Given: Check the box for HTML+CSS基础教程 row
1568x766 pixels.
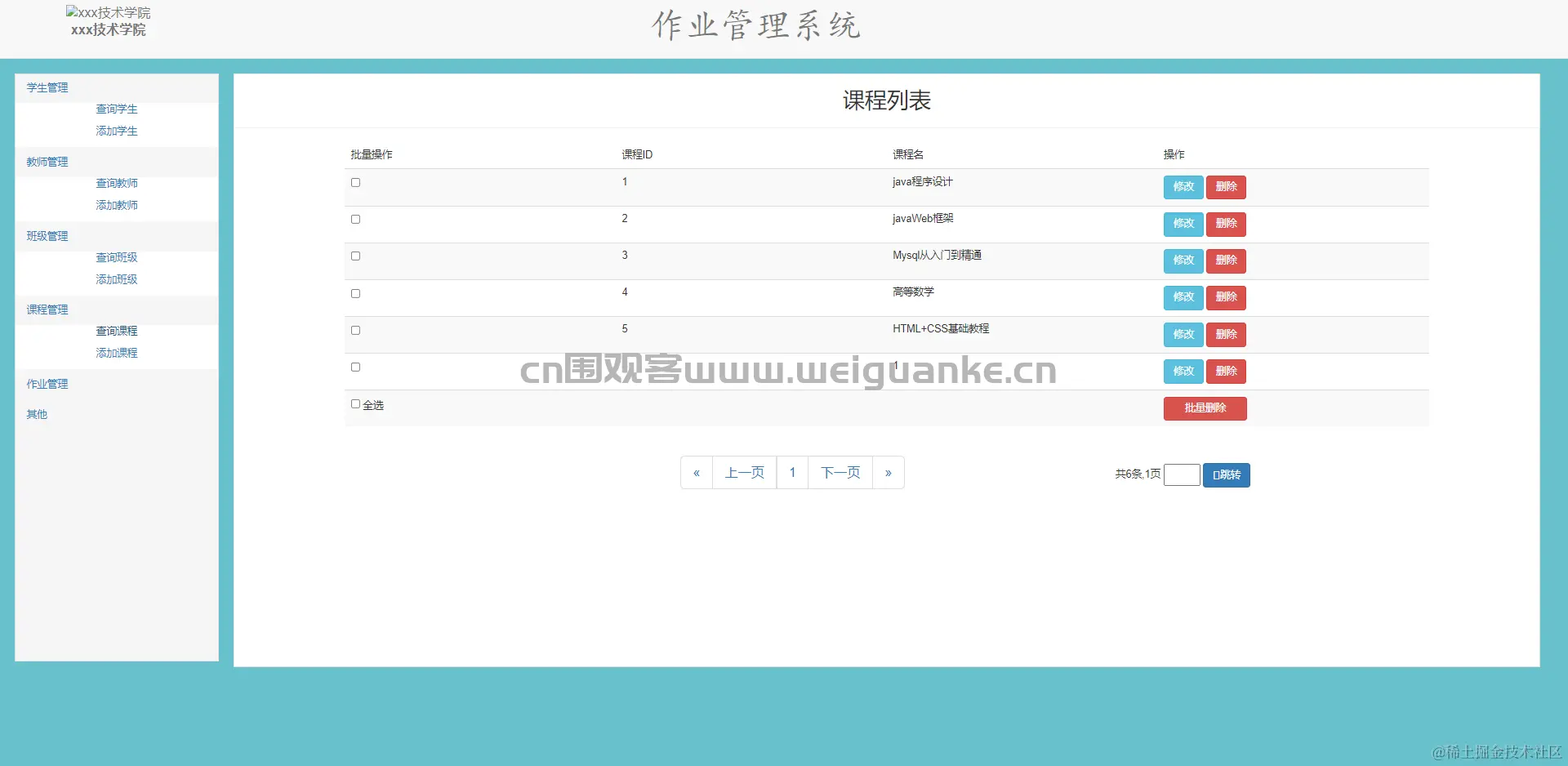Looking at the screenshot, I should pyautogui.click(x=355, y=331).
